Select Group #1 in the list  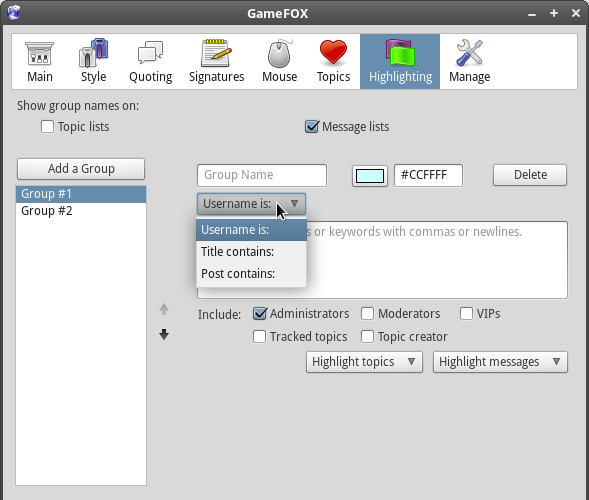pos(81,194)
